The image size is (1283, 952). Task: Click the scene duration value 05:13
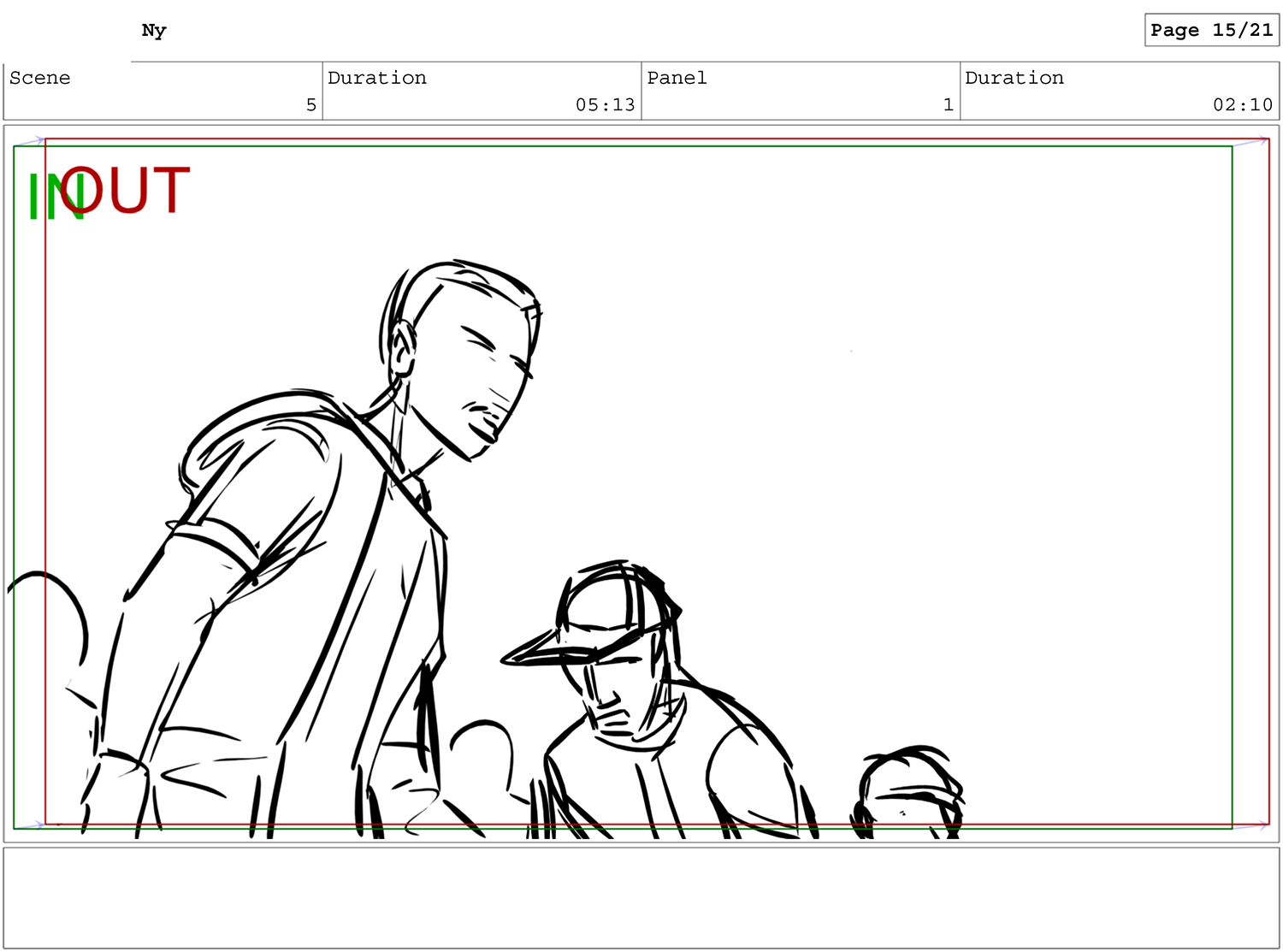(x=605, y=104)
